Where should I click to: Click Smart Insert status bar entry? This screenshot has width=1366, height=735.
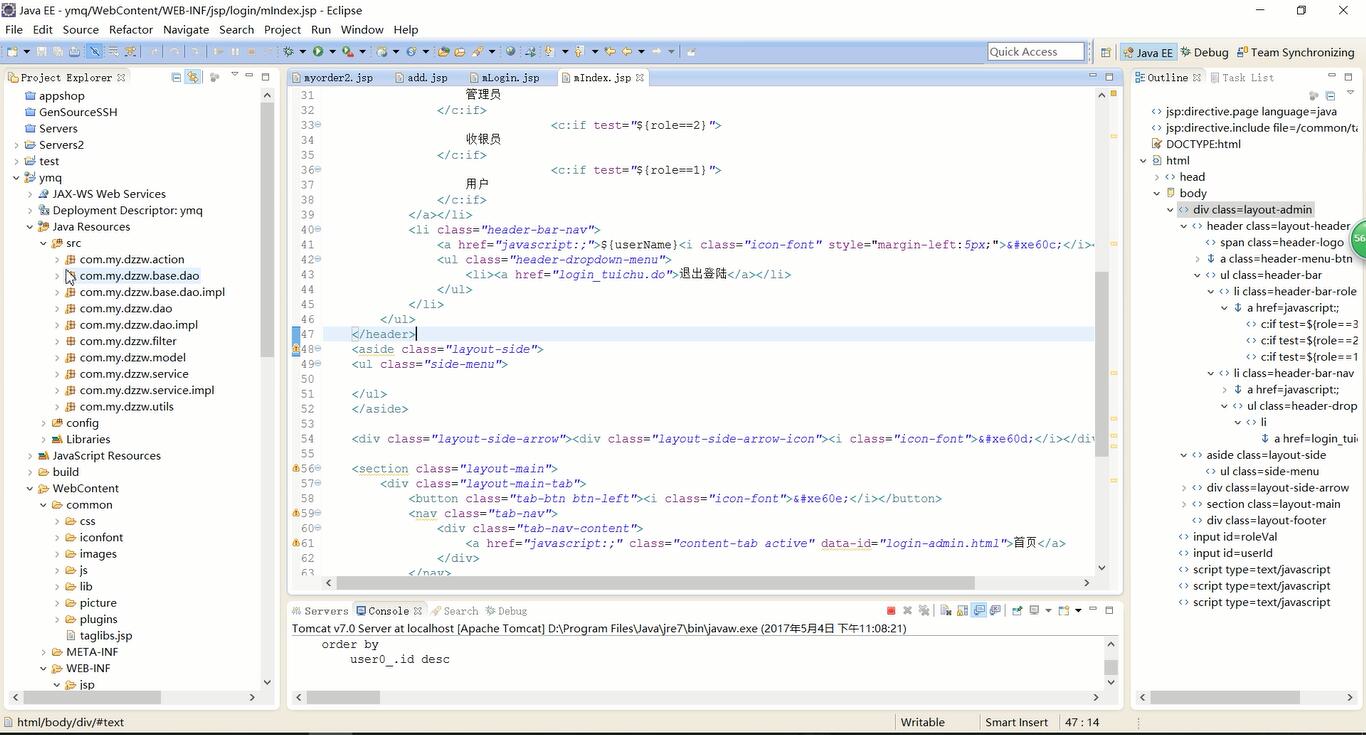pyautogui.click(x=1016, y=722)
